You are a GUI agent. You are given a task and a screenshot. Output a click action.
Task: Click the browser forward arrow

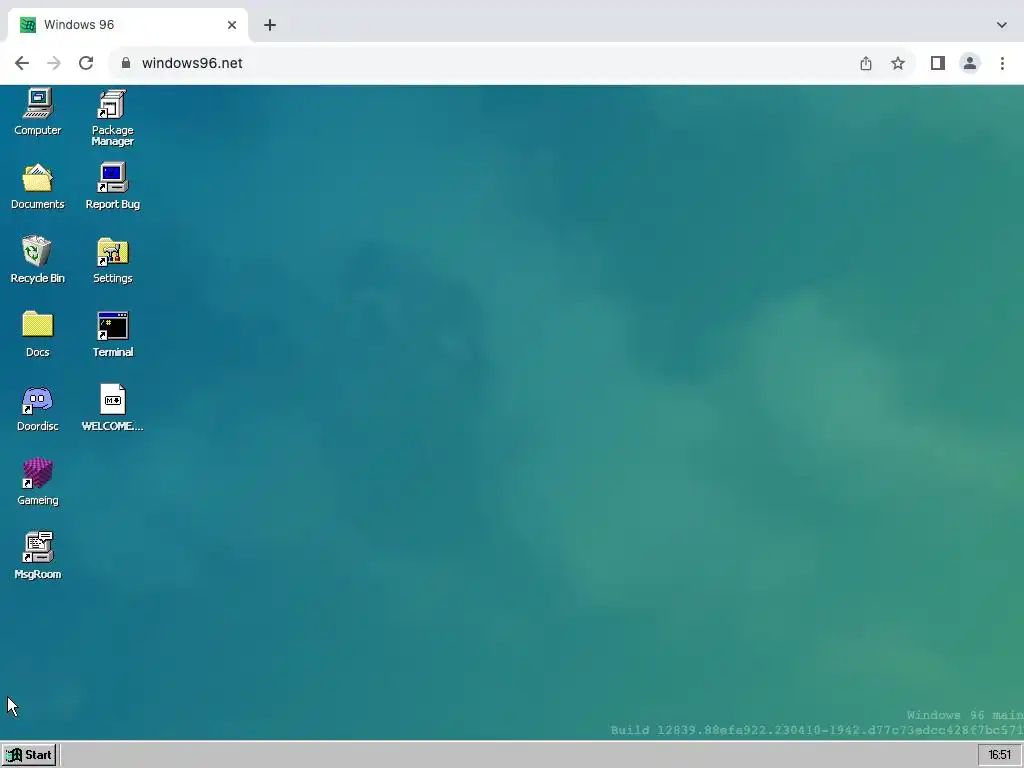54,63
